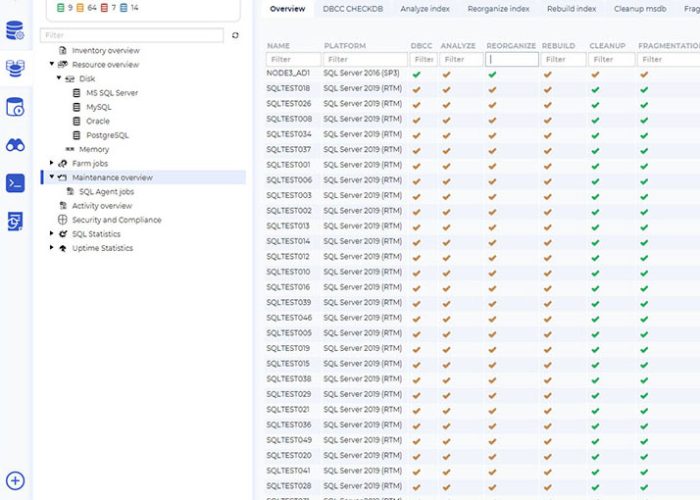The height and width of the screenshot is (500, 700).
Task: Click the add plus circle button
Action: (15, 481)
